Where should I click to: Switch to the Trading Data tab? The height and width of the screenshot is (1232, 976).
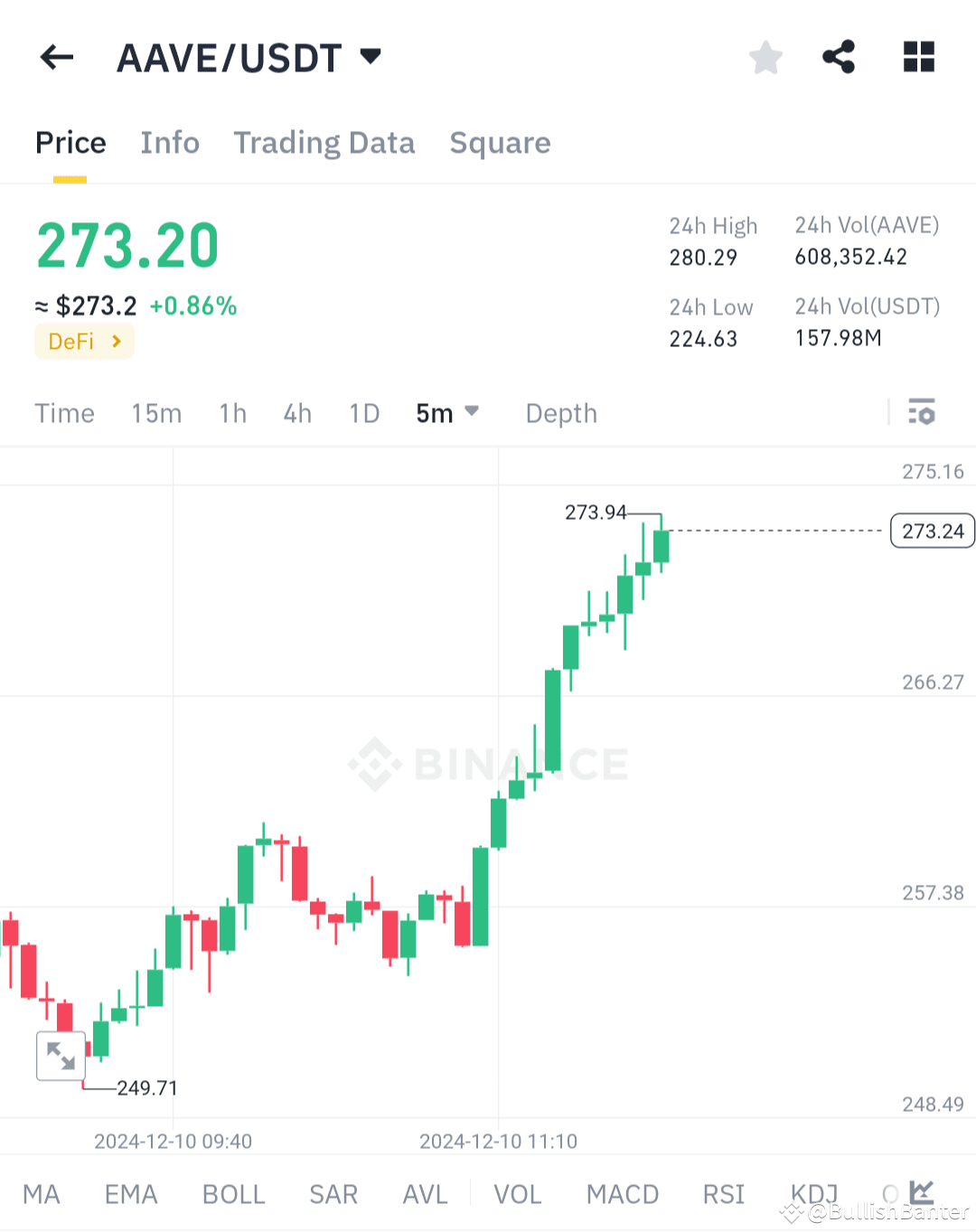click(x=324, y=143)
